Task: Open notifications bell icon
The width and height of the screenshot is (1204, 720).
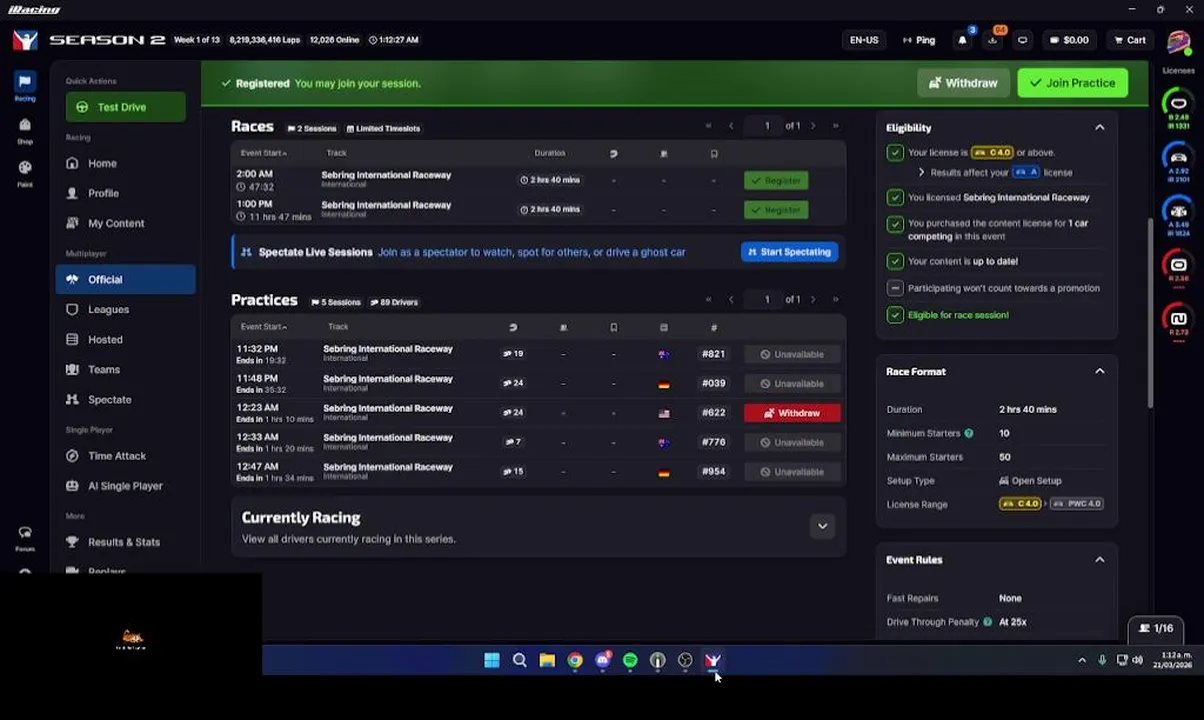Action: click(x=962, y=40)
